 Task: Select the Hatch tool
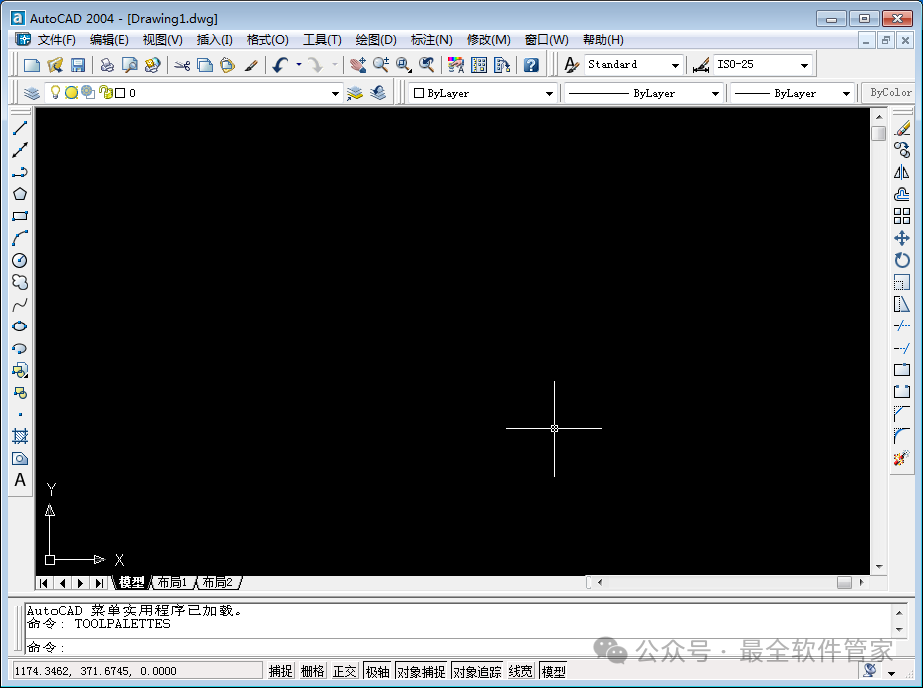20,436
